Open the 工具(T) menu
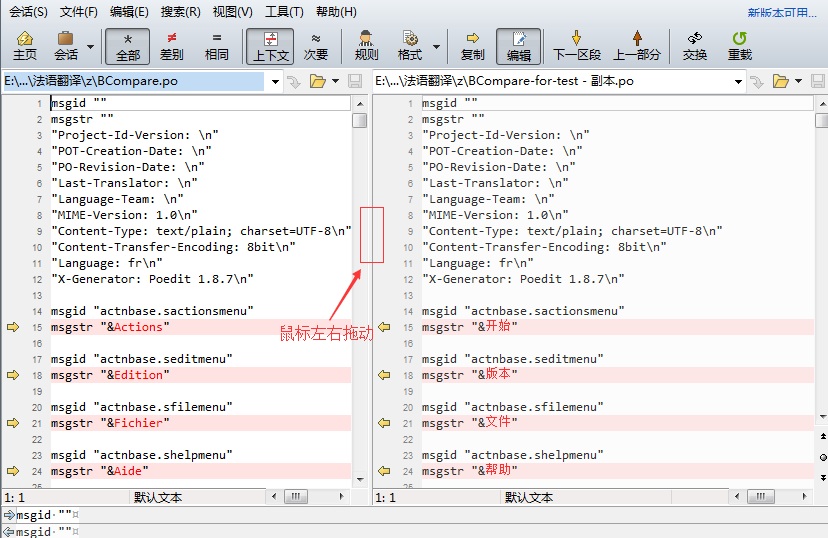Screen dimensions: 828x538 [x=284, y=12]
